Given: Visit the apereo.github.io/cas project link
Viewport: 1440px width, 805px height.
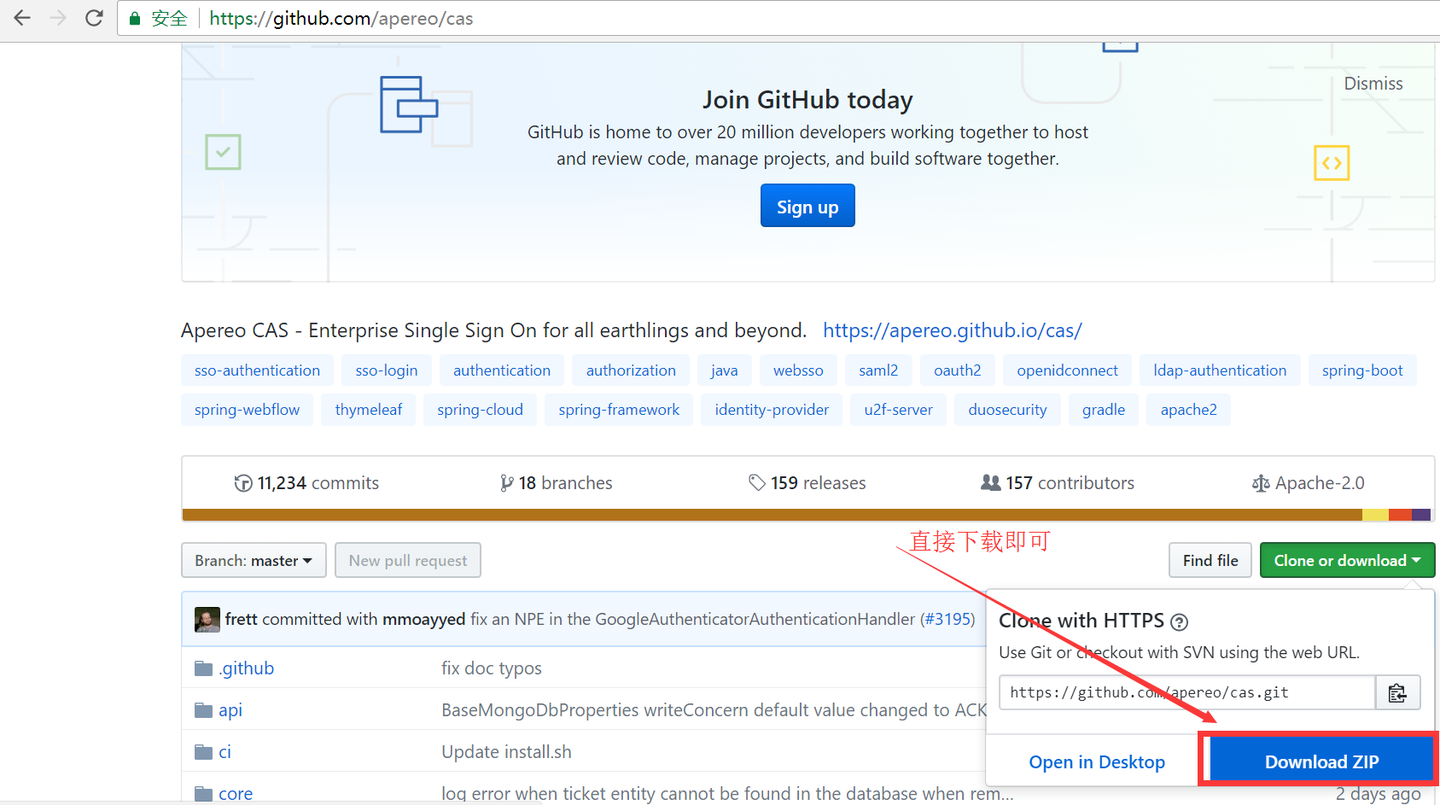Looking at the screenshot, I should [952, 330].
